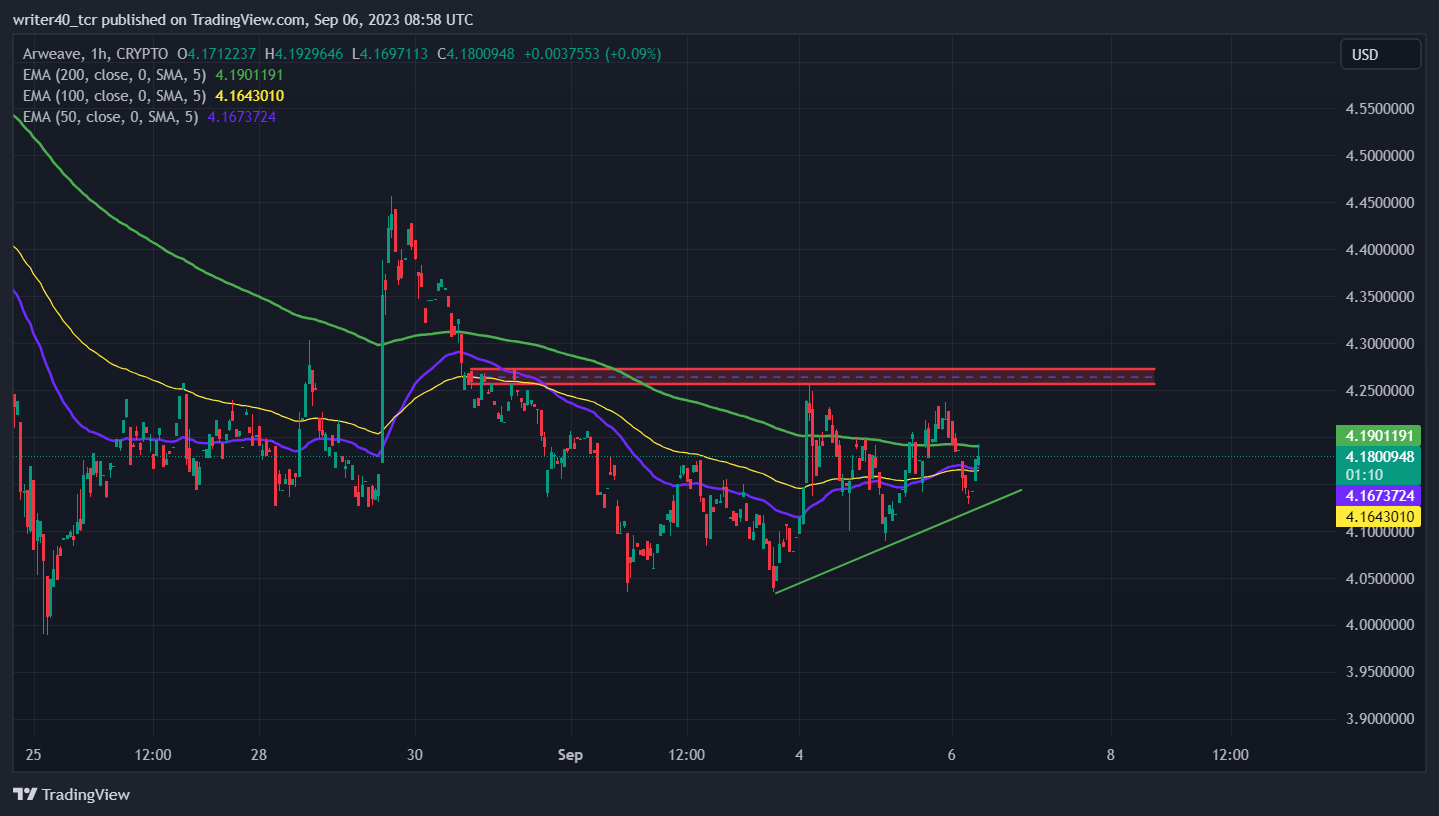Select the red horizontal resistance zone
The image size is (1439, 816).
point(813,376)
